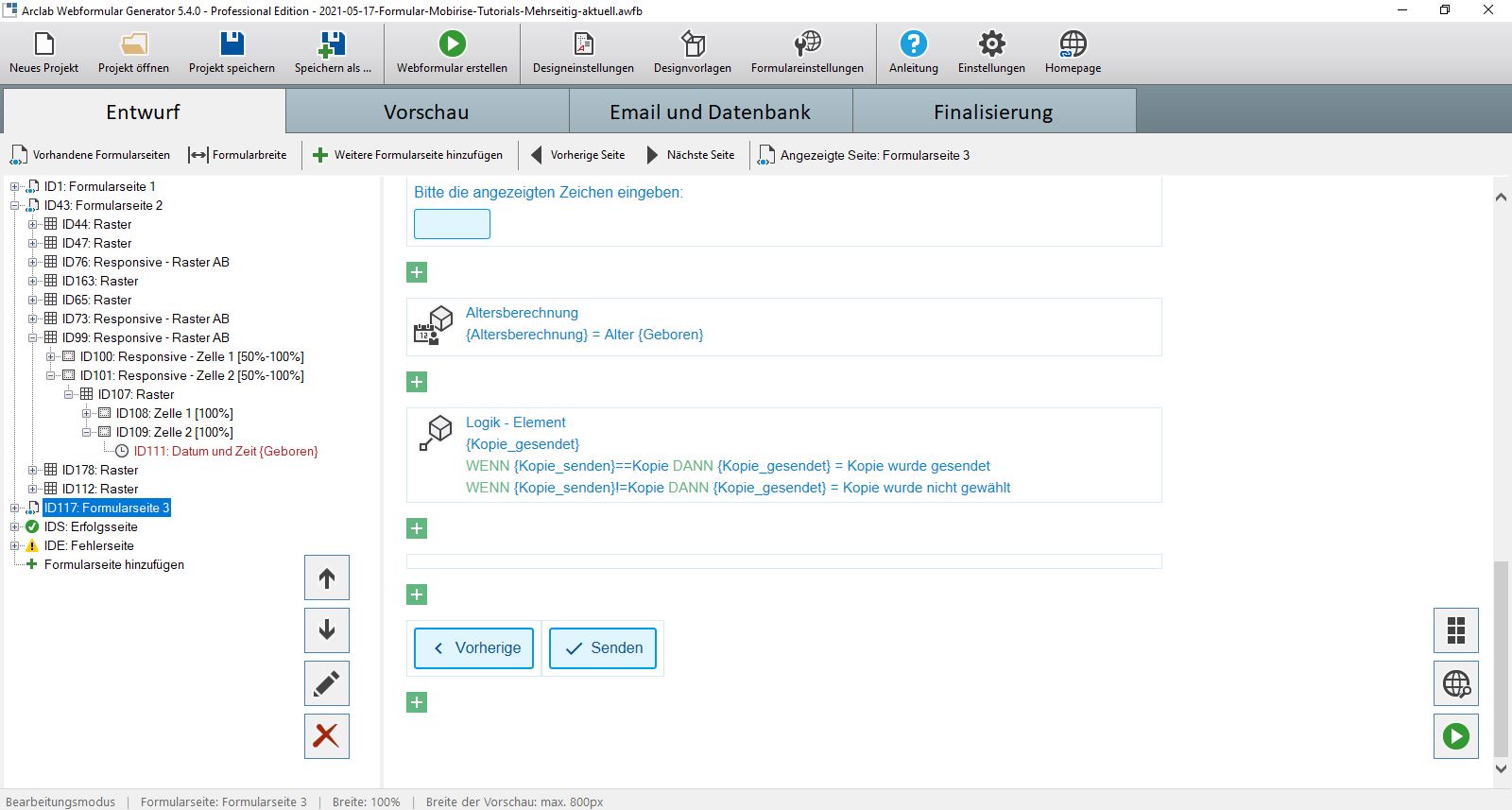Edit selected element with pencil button
The height and width of the screenshot is (810, 1512).
coord(327,683)
